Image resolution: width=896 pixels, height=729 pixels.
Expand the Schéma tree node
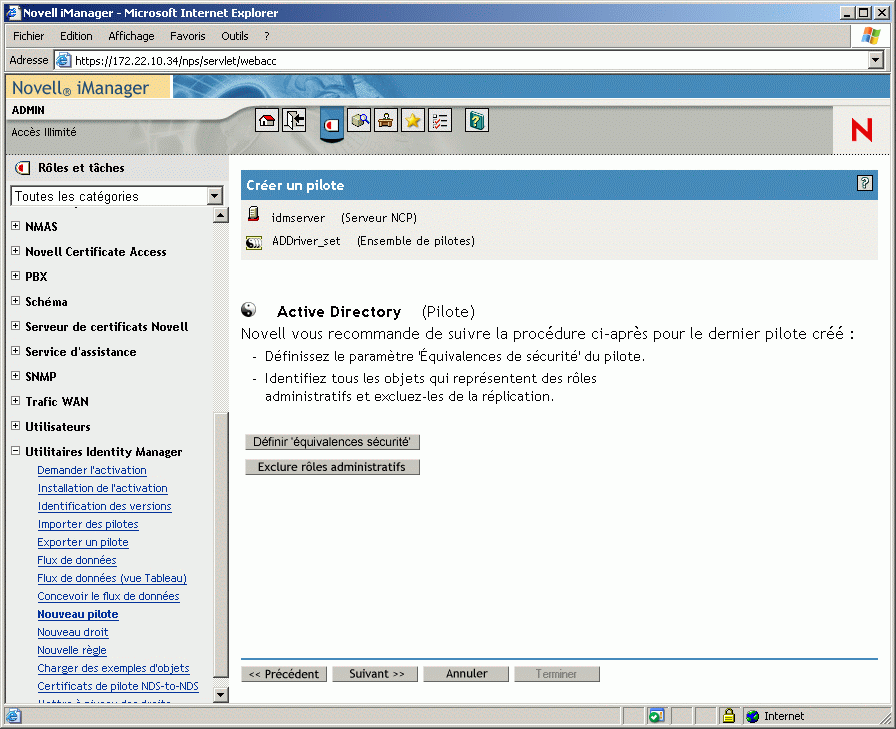point(14,301)
